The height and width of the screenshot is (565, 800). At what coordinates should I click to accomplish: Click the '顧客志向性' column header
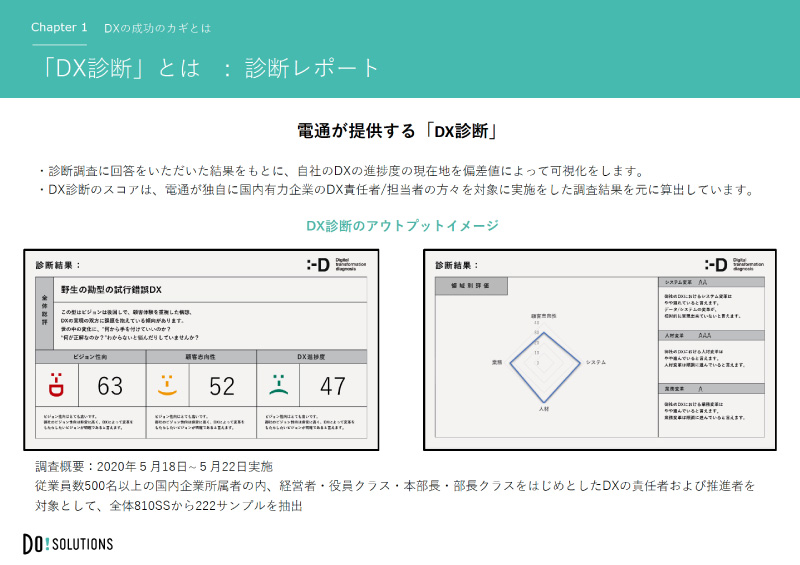tap(201, 357)
